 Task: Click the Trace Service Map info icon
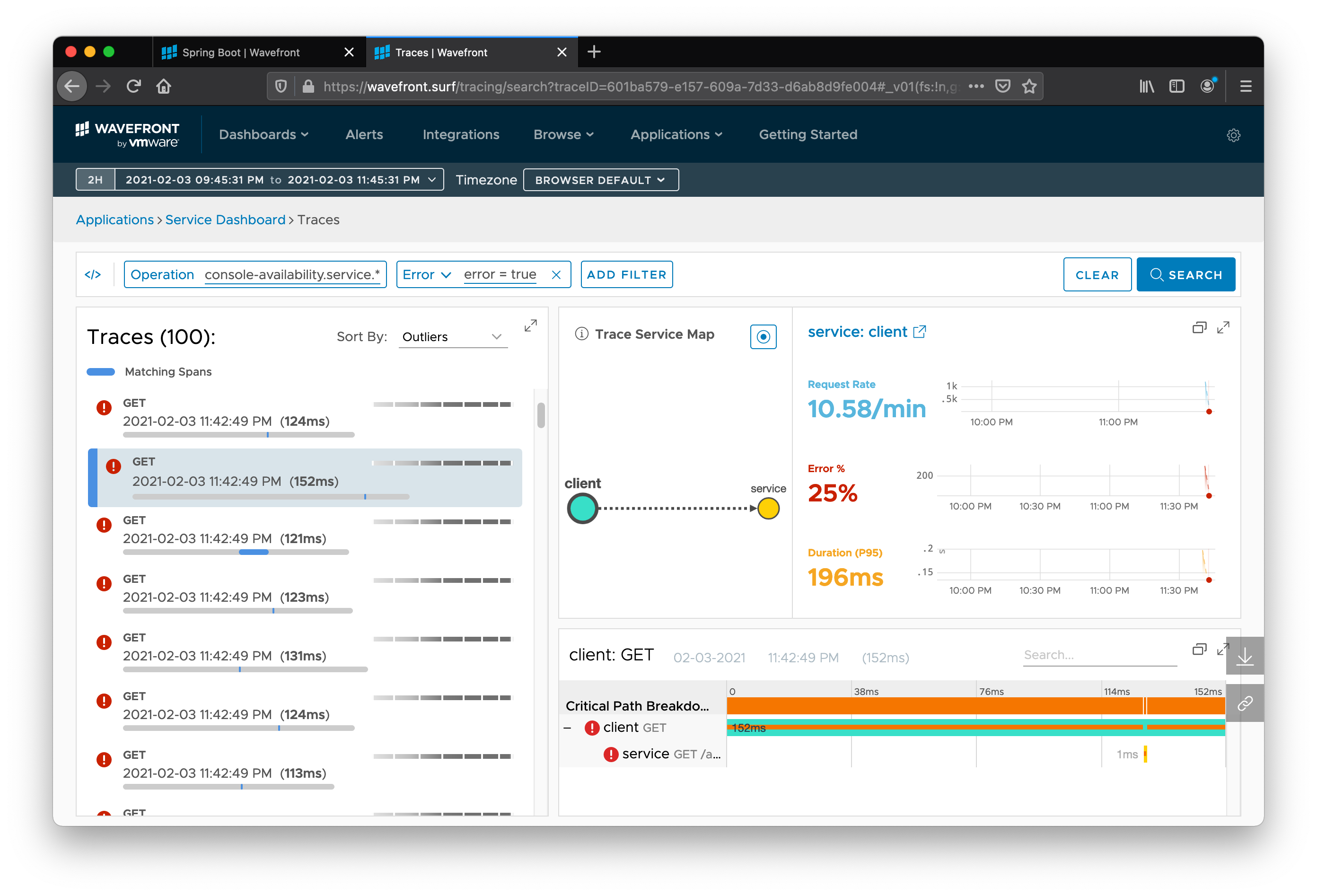click(x=581, y=334)
